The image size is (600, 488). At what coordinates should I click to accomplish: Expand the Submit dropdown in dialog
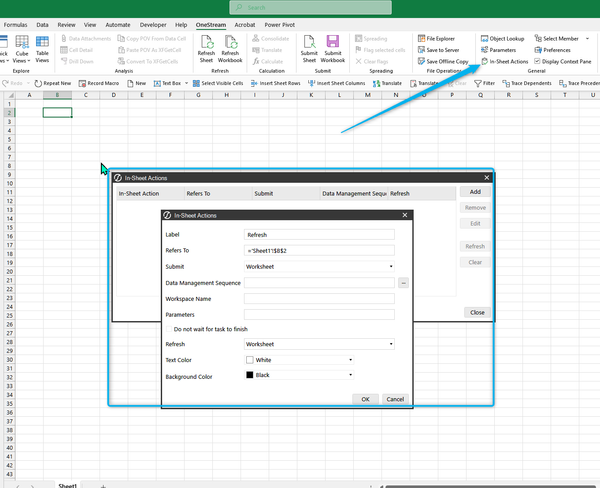388,267
